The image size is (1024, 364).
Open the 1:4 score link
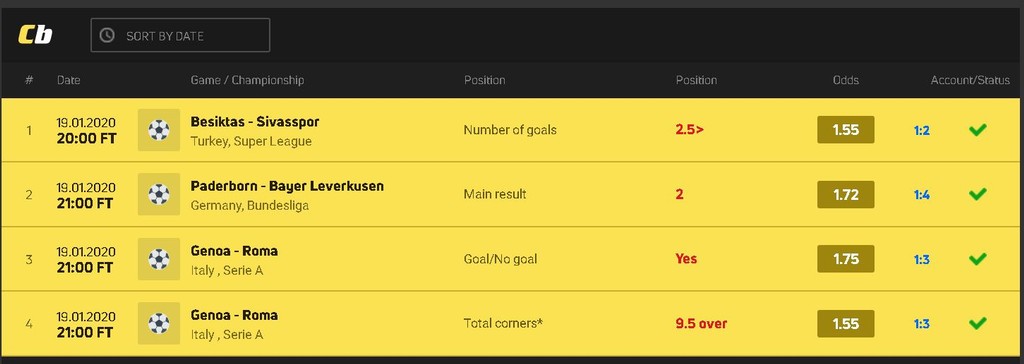[x=921, y=195]
